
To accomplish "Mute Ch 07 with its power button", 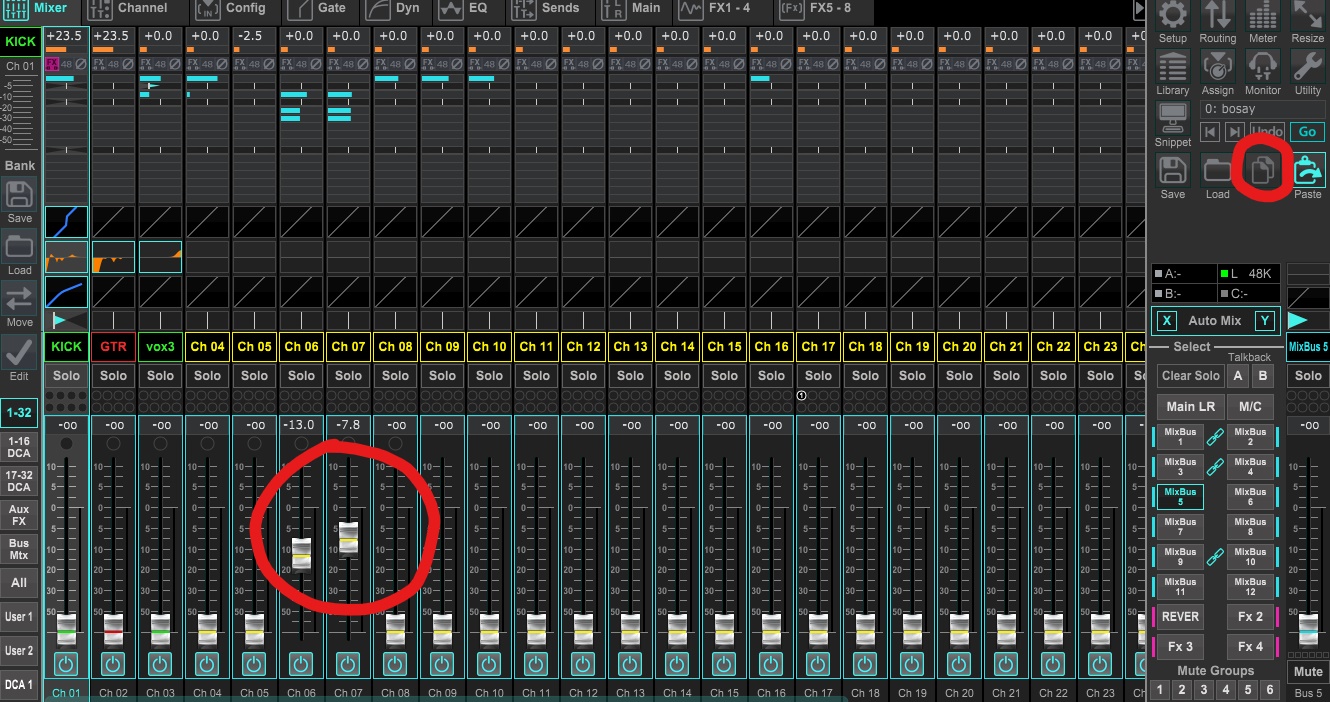I will tap(348, 664).
